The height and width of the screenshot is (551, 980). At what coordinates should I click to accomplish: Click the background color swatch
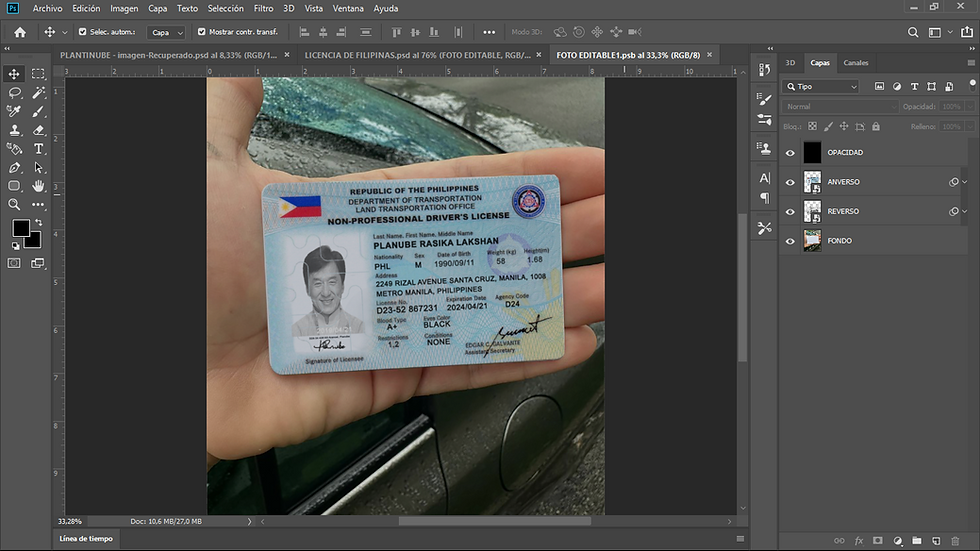click(x=35, y=242)
